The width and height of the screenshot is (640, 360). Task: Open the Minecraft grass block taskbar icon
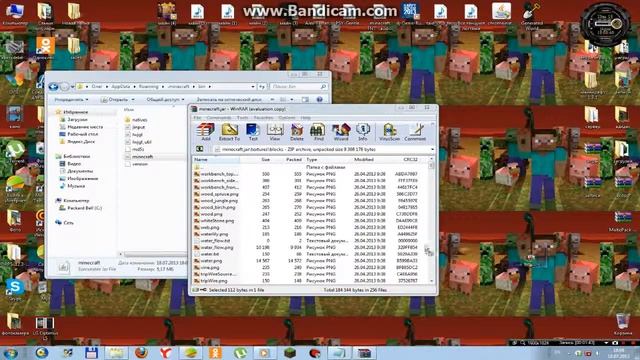tap(290, 353)
